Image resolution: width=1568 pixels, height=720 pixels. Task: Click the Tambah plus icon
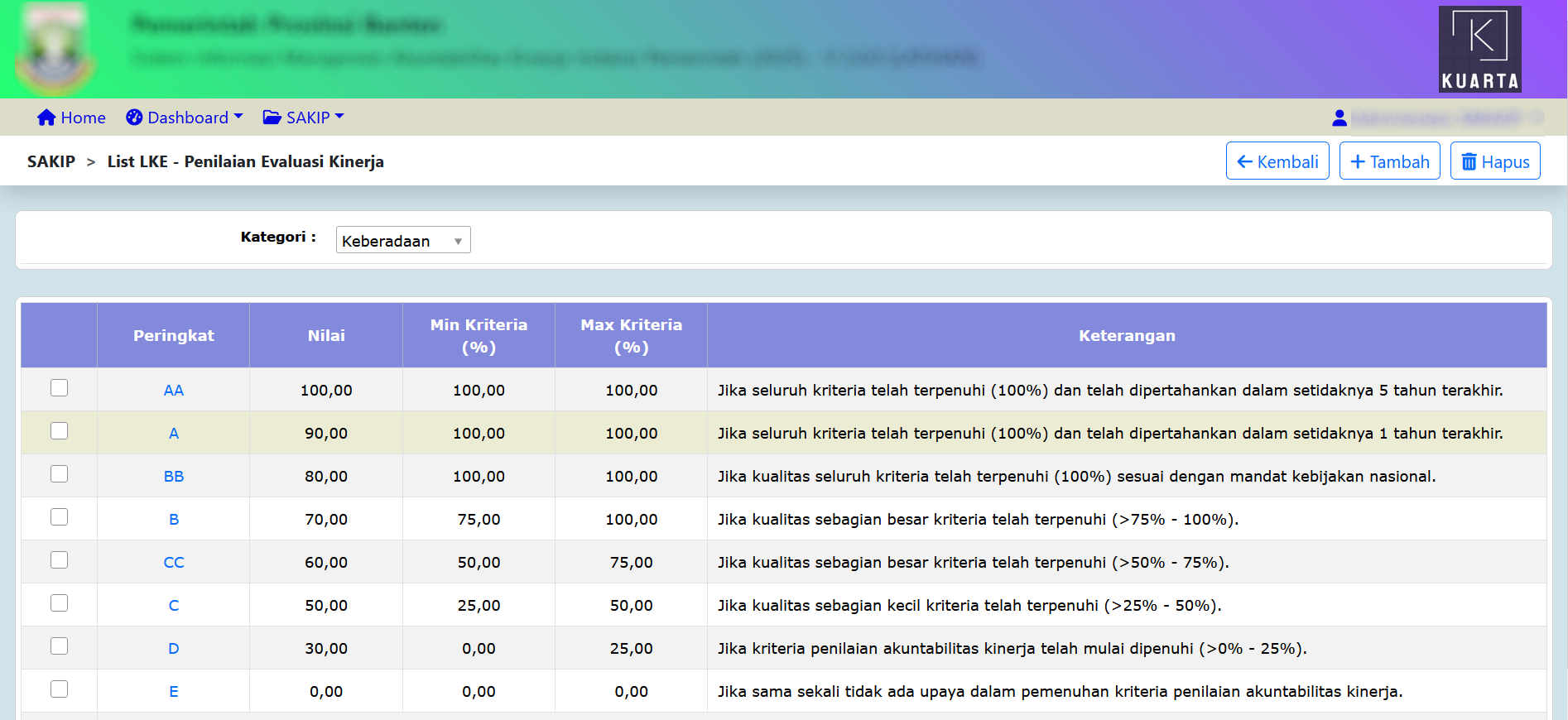click(x=1358, y=162)
